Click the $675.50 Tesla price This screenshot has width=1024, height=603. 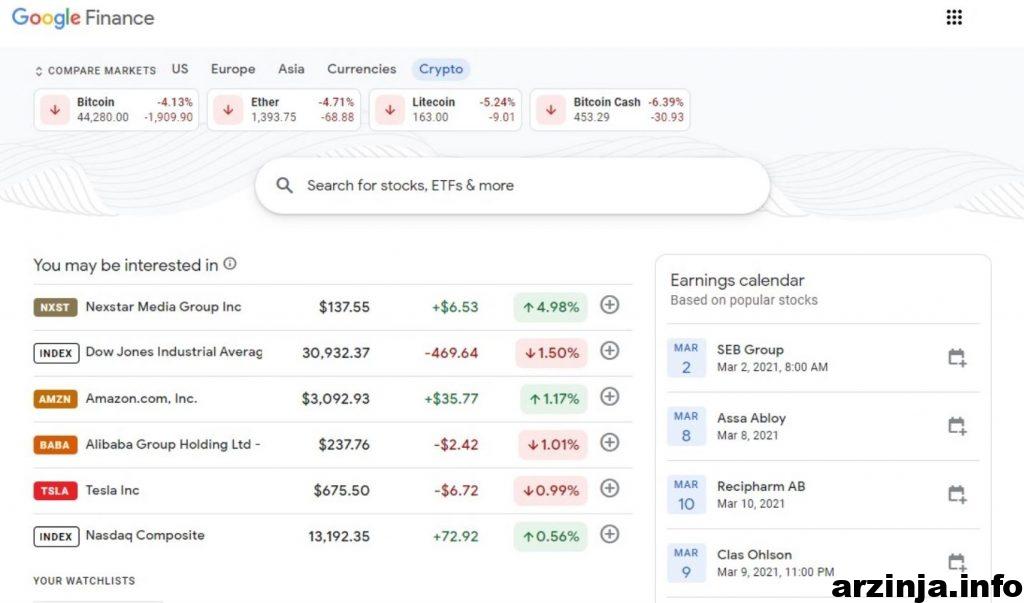[342, 490]
